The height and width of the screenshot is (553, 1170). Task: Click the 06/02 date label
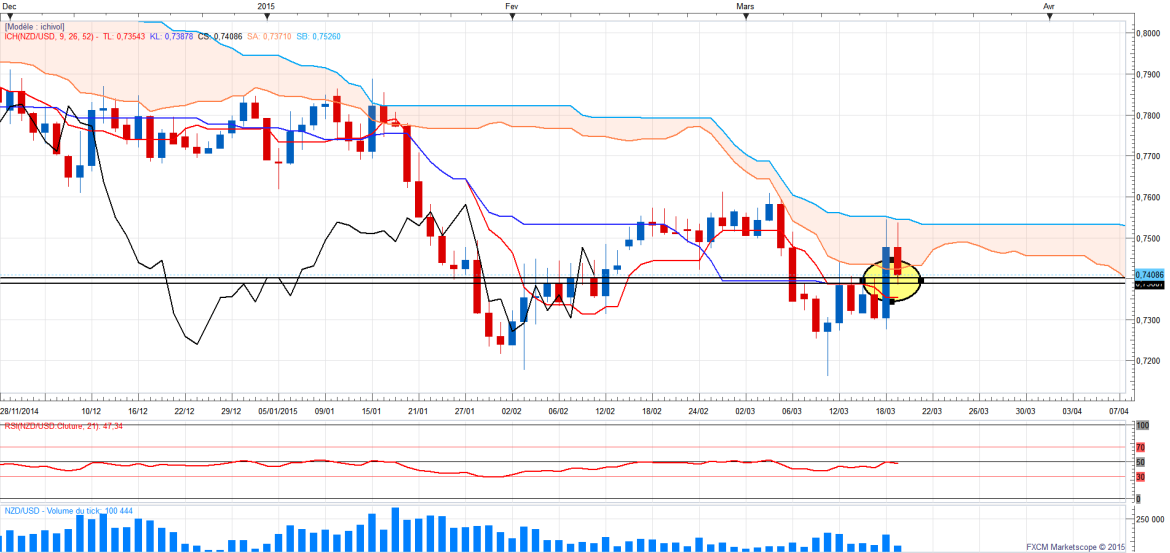coord(559,411)
